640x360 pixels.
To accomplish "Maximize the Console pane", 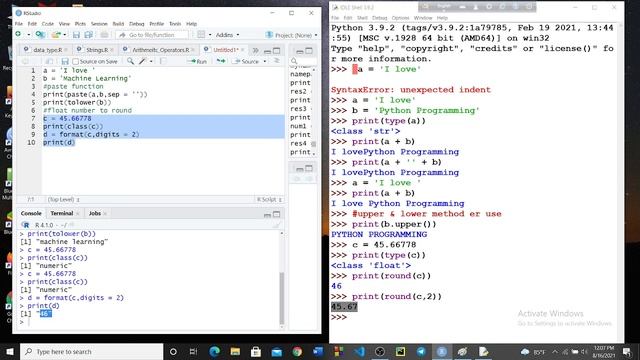I will tap(277, 214).
